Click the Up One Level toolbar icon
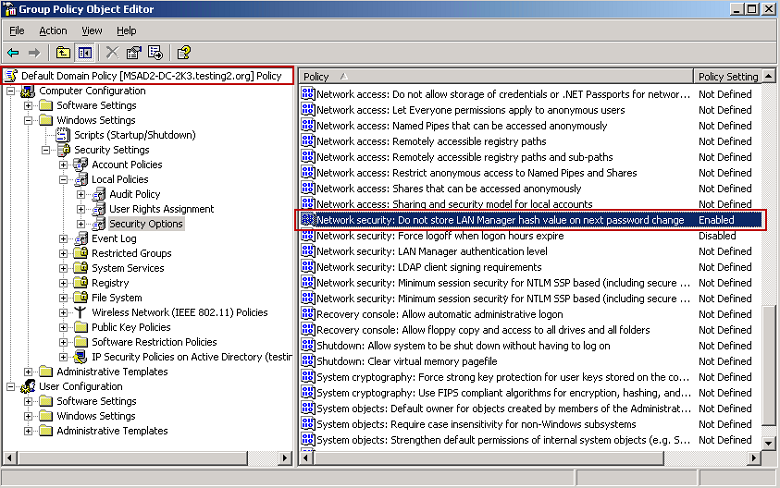This screenshot has width=780, height=488. click(63, 52)
